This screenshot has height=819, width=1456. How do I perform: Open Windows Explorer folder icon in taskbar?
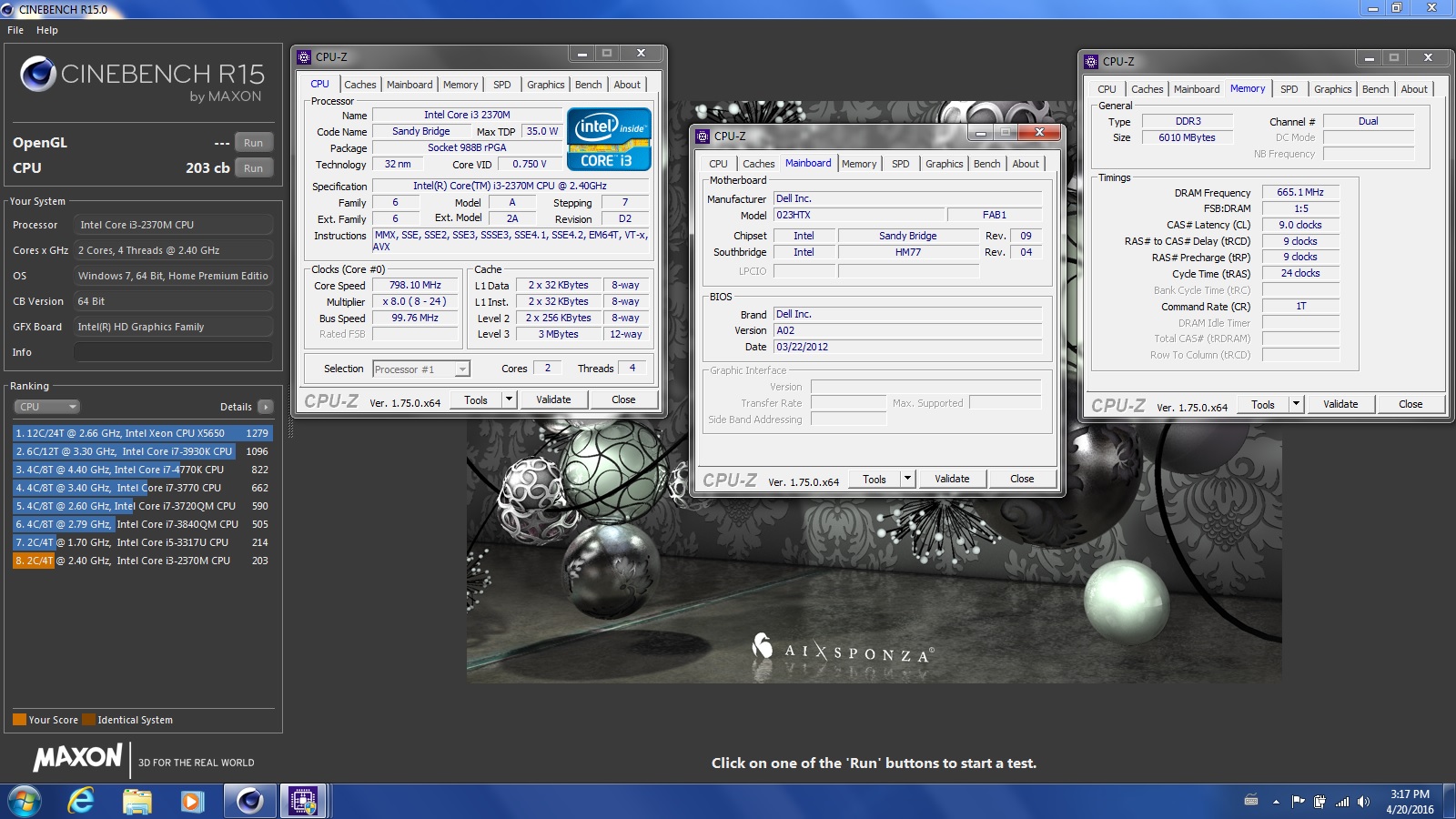point(137,801)
